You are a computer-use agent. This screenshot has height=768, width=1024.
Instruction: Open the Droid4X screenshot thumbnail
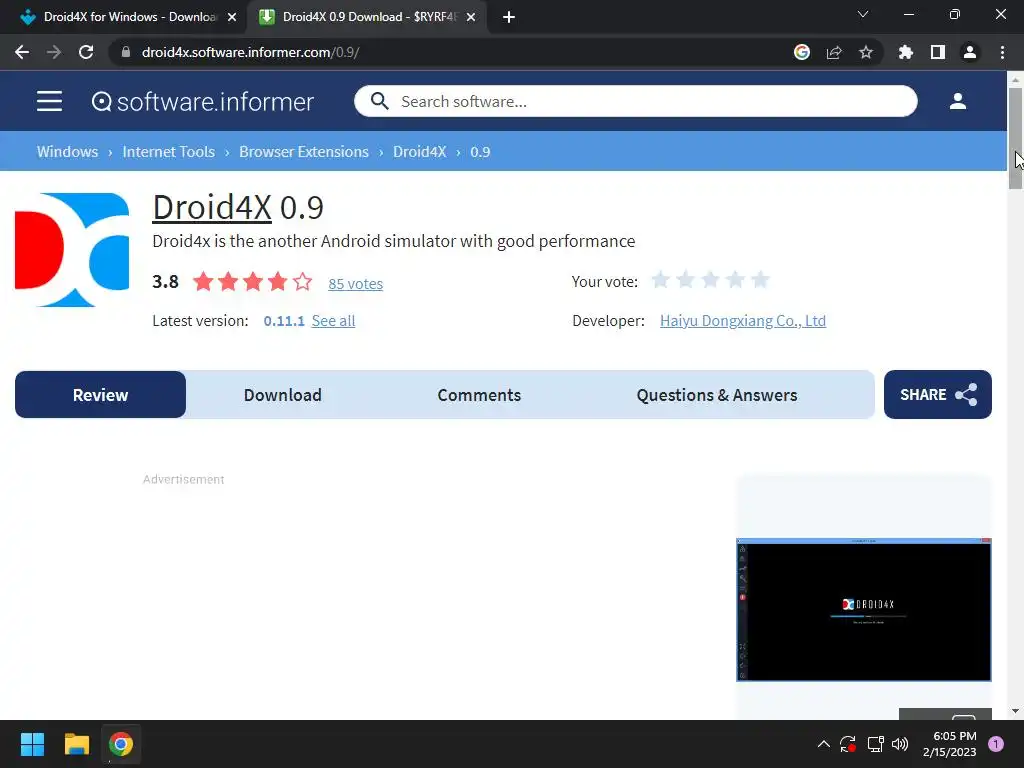tap(863, 610)
